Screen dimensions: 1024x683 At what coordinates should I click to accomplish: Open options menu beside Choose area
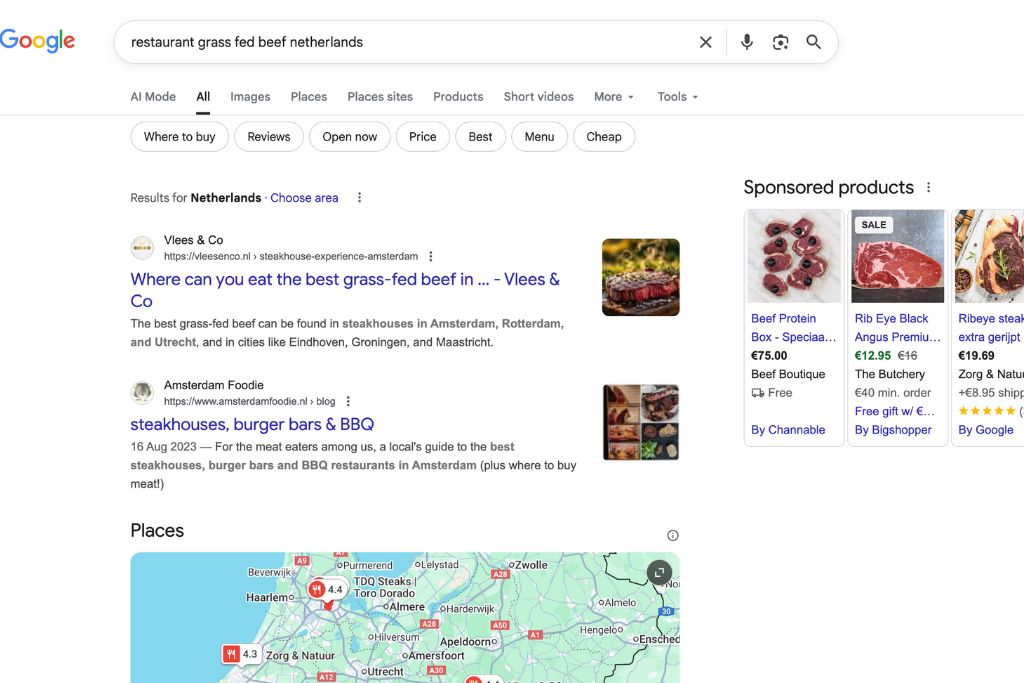[x=359, y=198]
